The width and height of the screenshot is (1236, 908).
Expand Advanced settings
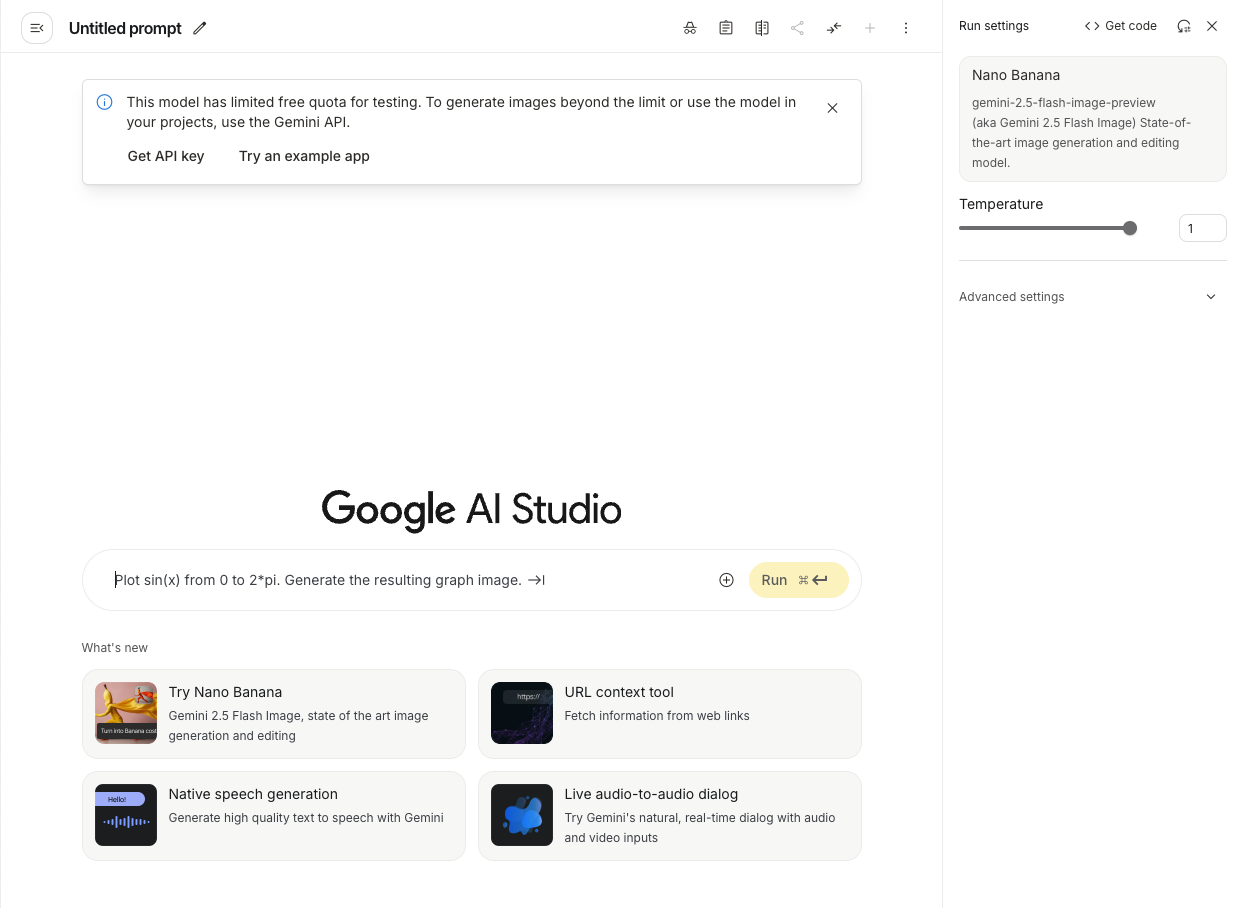(x=1093, y=297)
